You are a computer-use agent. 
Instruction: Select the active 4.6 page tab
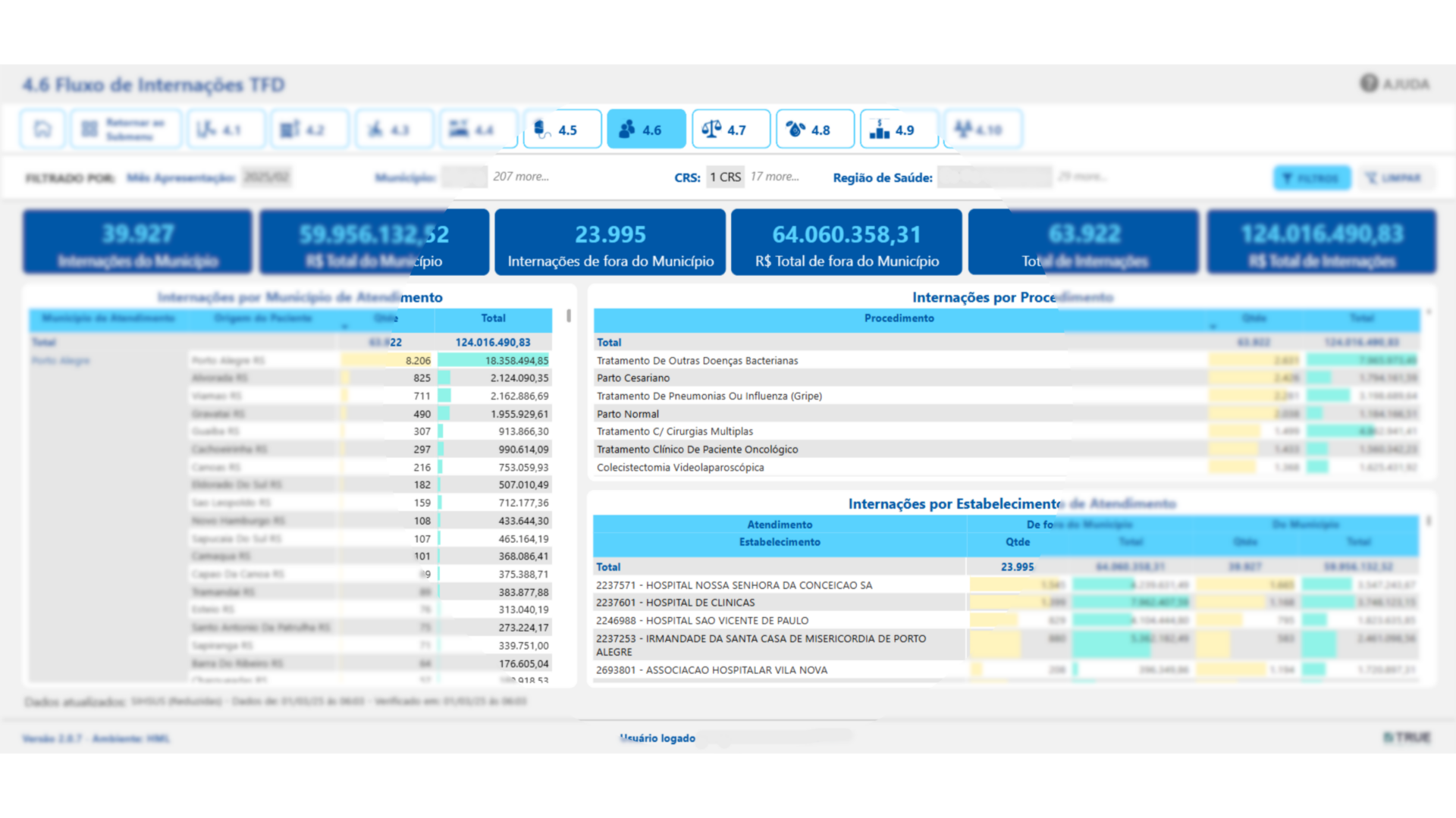tap(646, 130)
